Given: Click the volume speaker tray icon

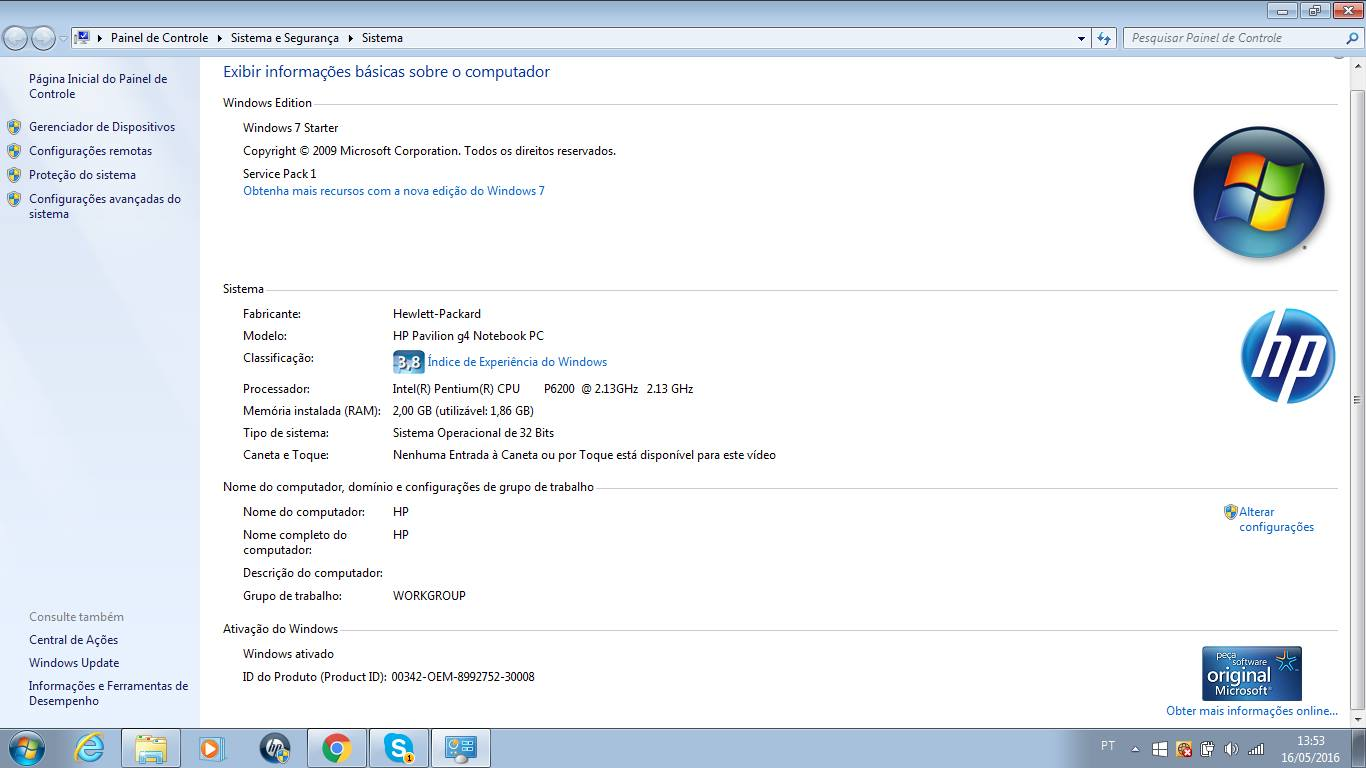Looking at the screenshot, I should pyautogui.click(x=1231, y=748).
